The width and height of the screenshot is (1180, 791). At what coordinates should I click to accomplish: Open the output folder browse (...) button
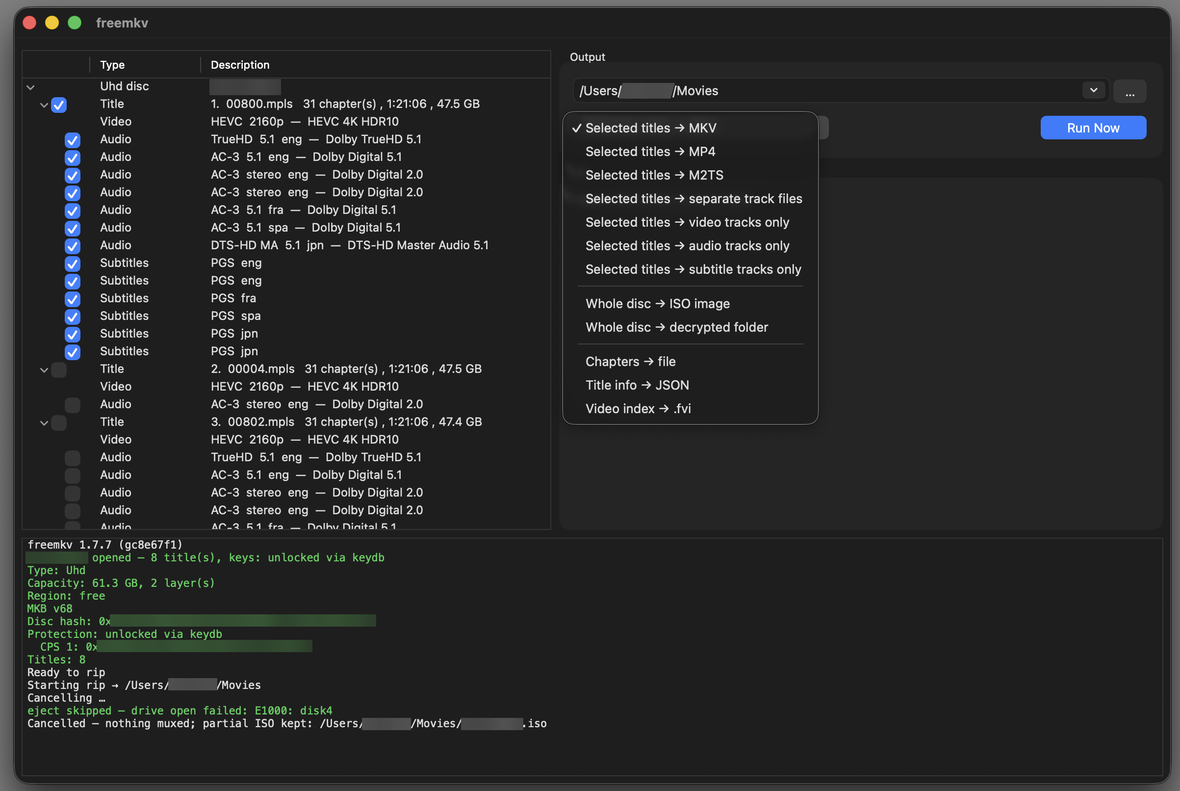(1130, 91)
